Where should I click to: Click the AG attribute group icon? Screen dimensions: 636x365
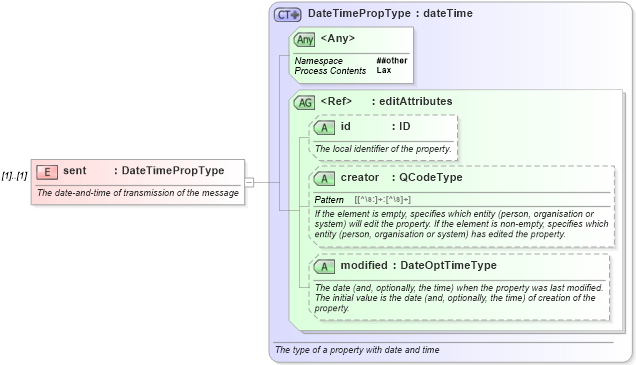[x=305, y=103]
